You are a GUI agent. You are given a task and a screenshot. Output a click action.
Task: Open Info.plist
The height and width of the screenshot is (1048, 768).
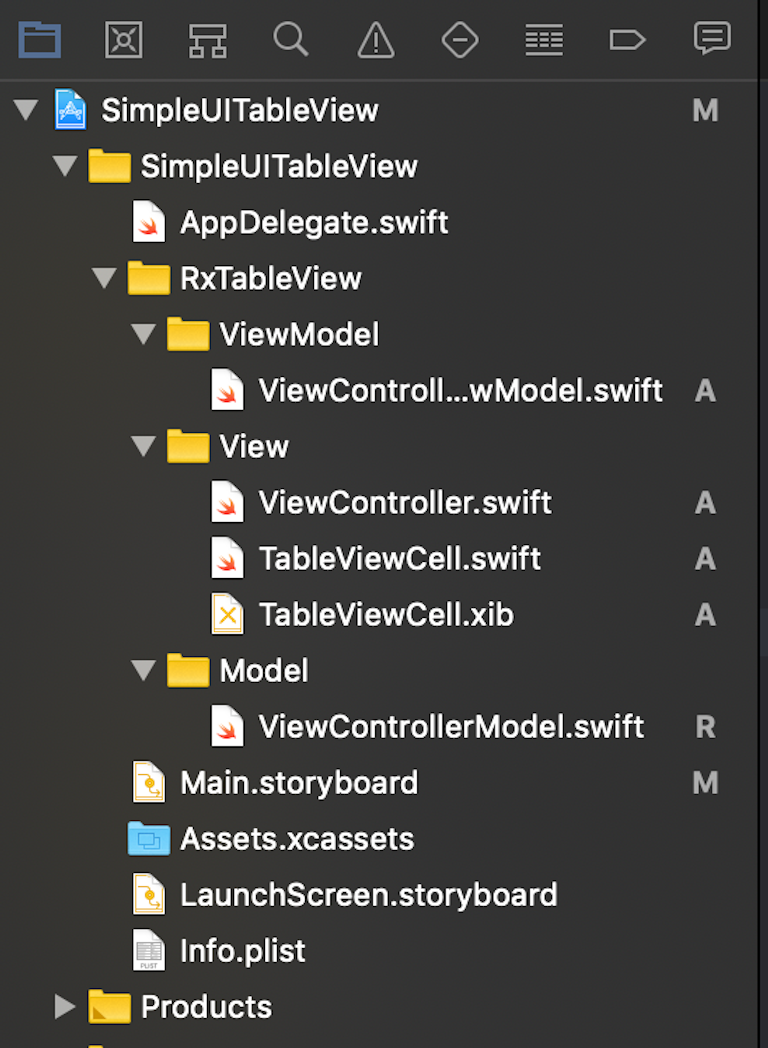pyautogui.click(x=243, y=951)
